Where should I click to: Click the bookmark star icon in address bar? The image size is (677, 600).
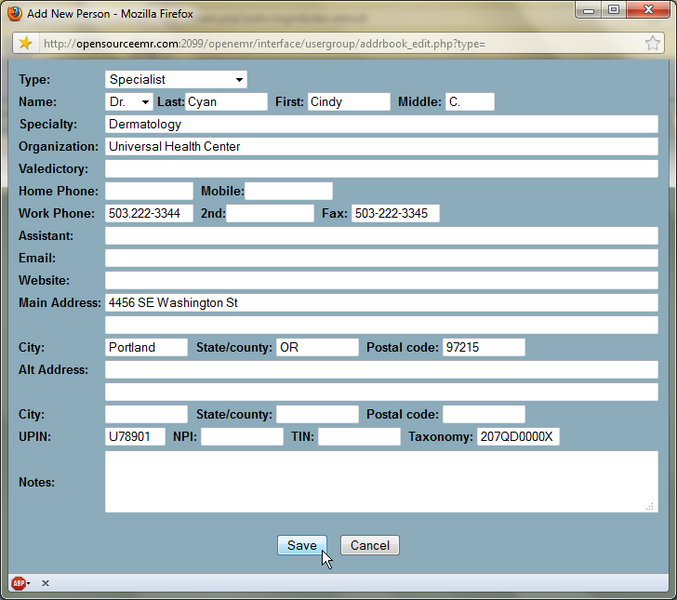click(652, 43)
